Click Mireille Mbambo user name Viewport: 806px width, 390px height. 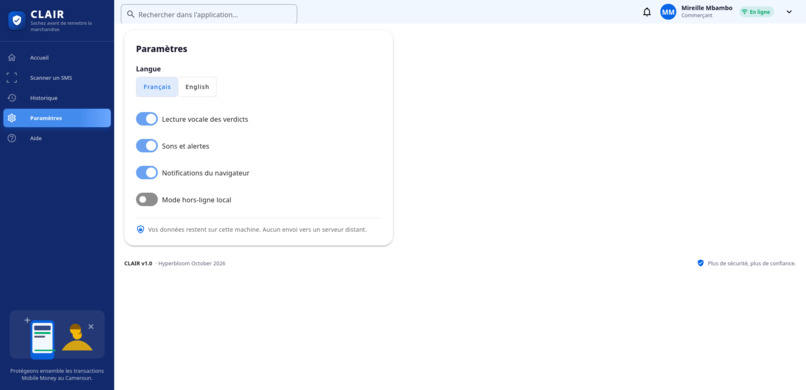(x=707, y=8)
